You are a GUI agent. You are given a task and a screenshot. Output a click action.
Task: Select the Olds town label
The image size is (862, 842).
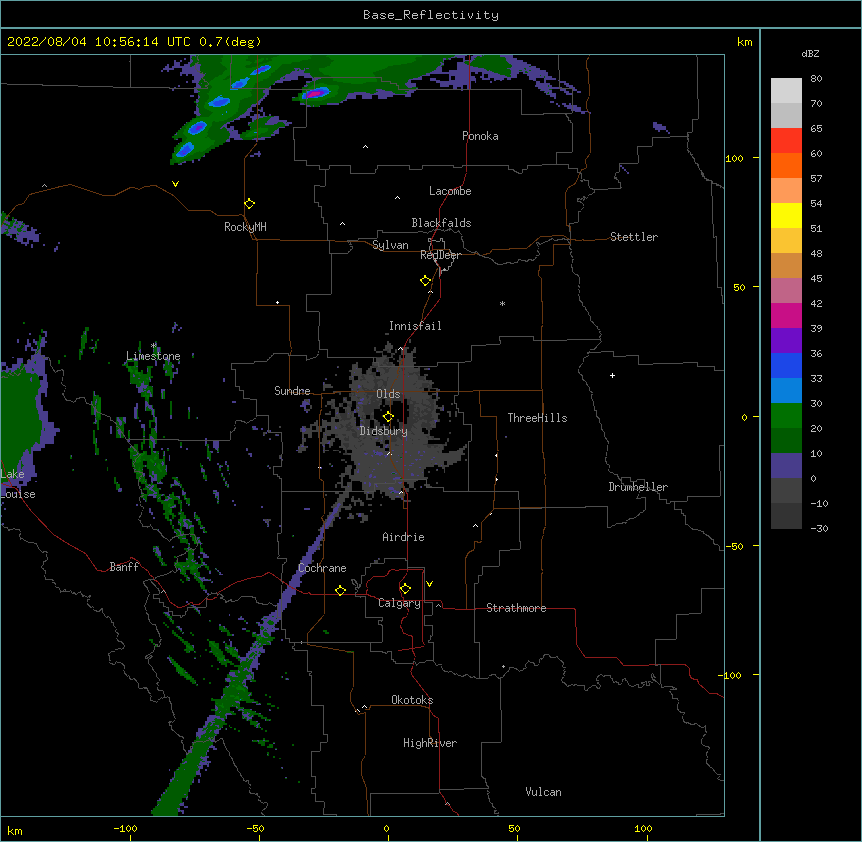(x=388, y=394)
